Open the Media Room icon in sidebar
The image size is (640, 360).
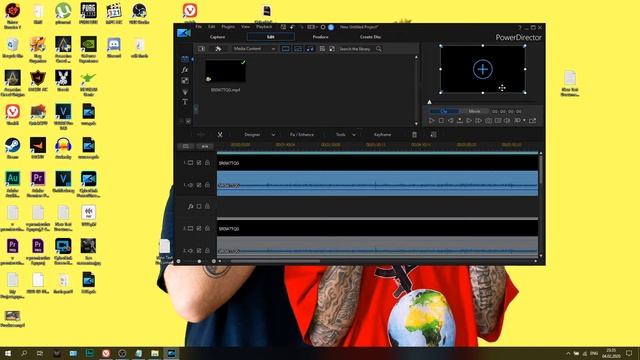pos(185,59)
